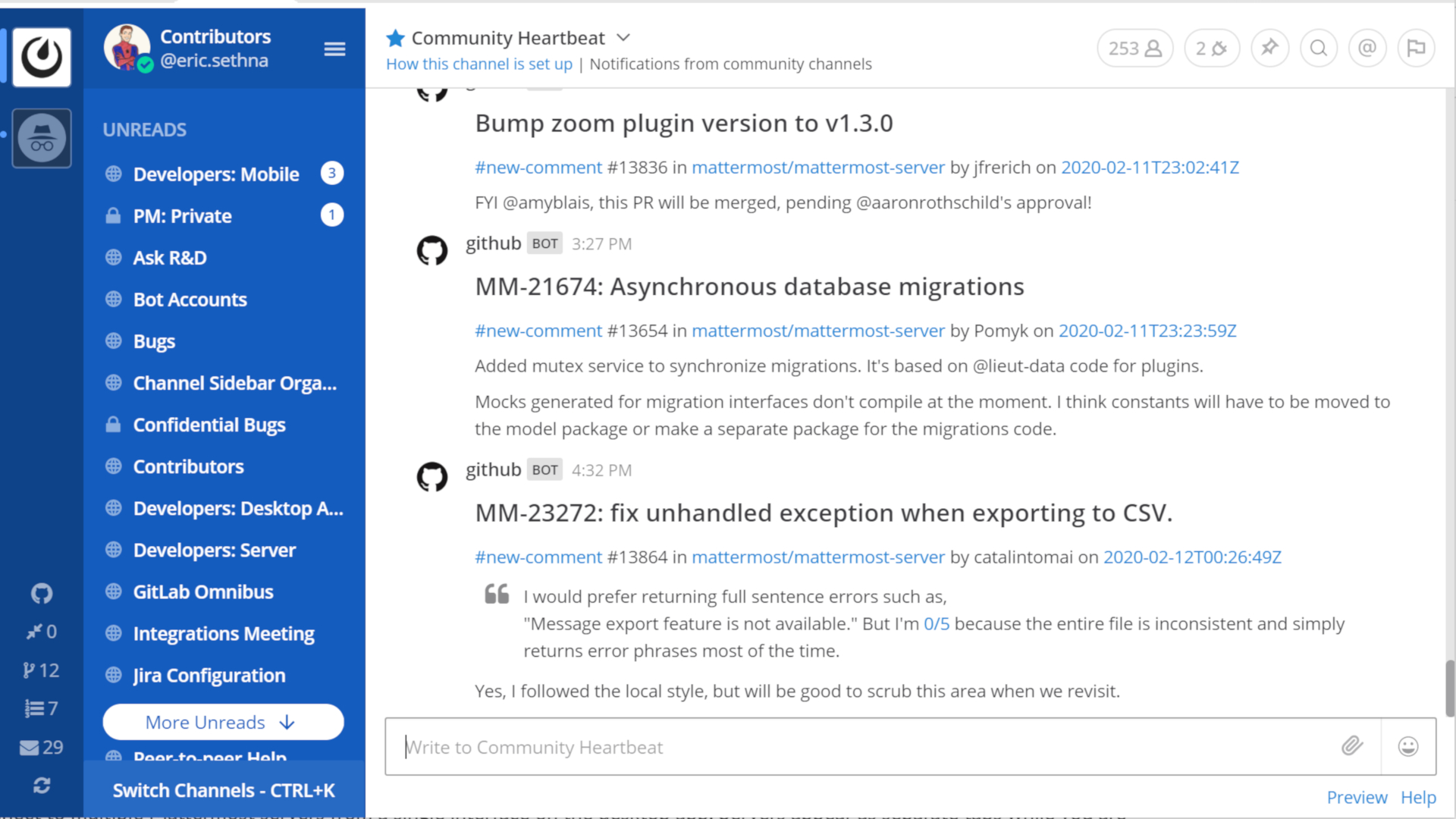Open the emoji picker
This screenshot has height=819, width=1456.
coord(1408,746)
